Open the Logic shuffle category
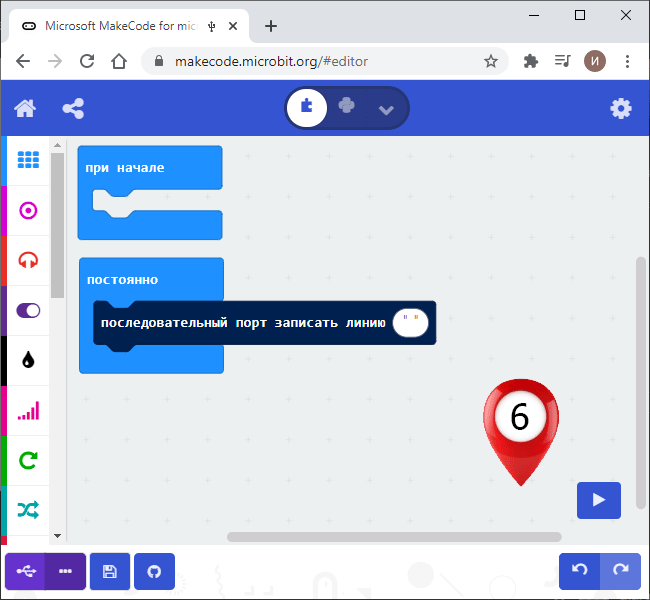The image size is (650, 600). 28,510
